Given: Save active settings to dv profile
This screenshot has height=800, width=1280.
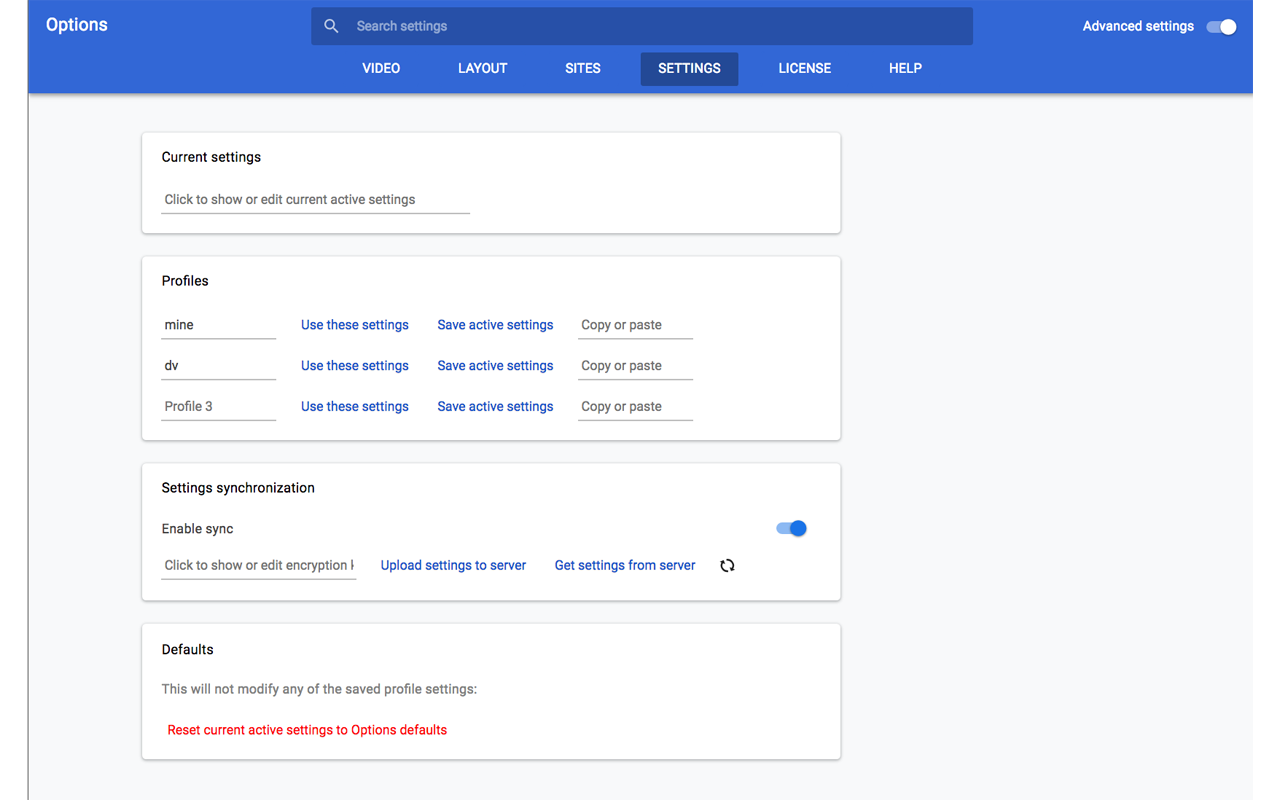Looking at the screenshot, I should [x=495, y=366].
